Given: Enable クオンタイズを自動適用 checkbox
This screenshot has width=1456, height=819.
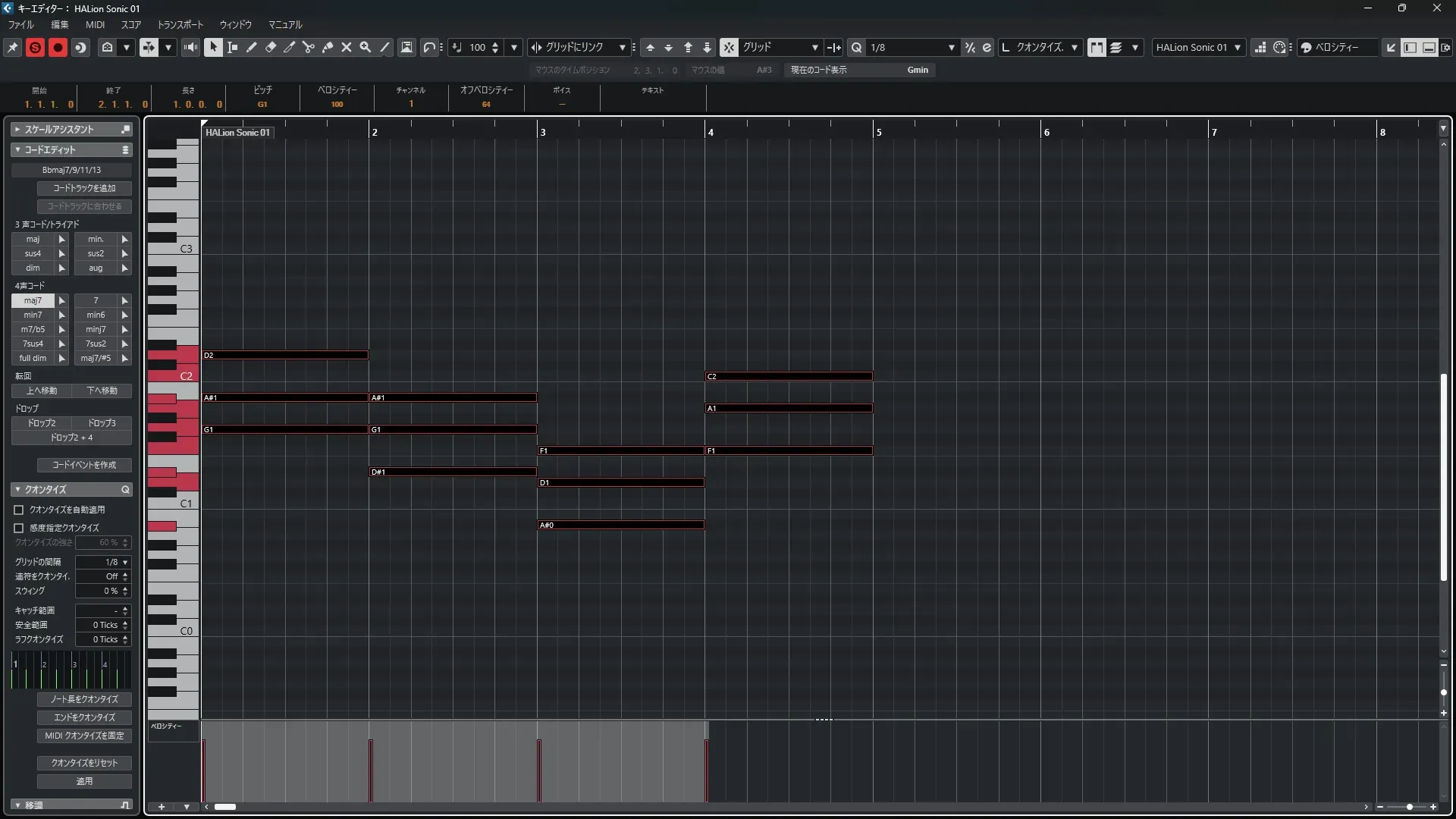Looking at the screenshot, I should tap(19, 510).
